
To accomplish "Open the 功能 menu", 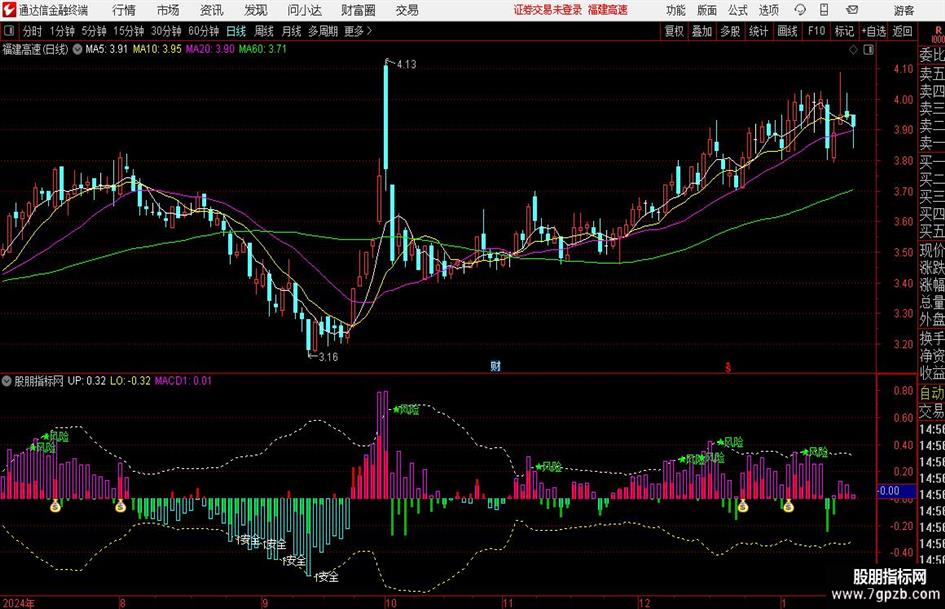I will (676, 10).
